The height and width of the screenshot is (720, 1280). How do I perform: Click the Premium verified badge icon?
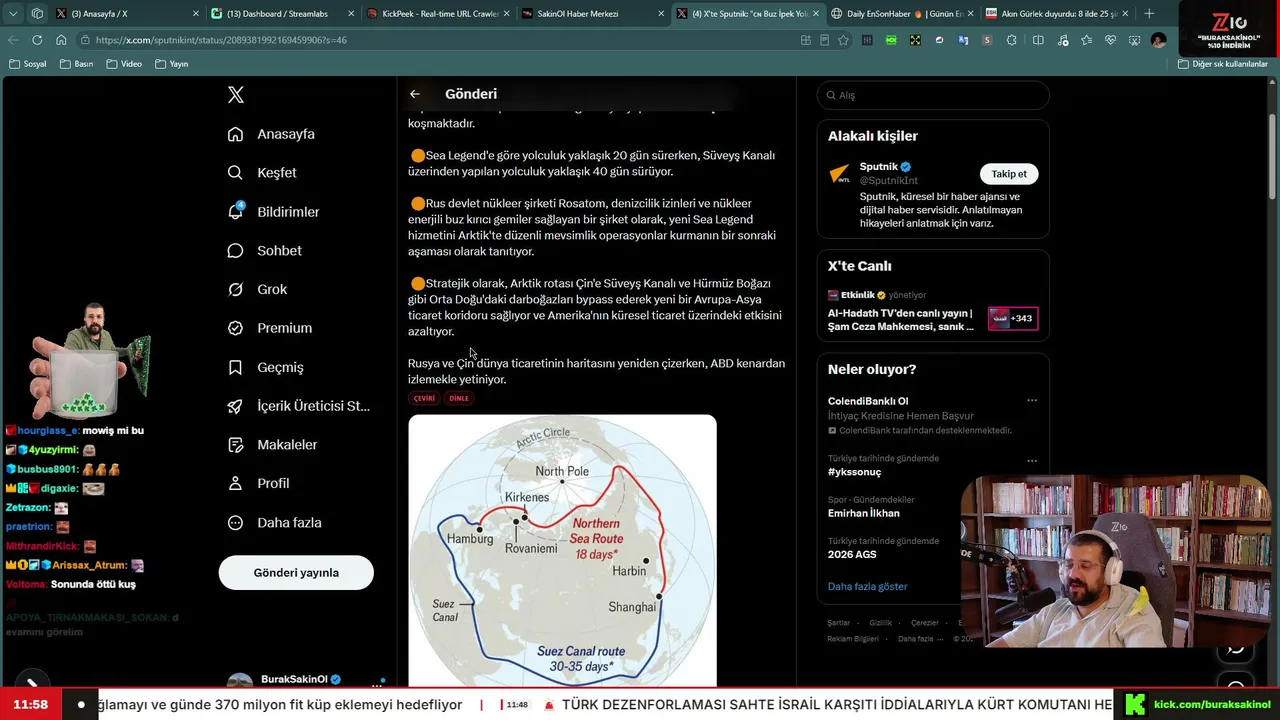235,328
